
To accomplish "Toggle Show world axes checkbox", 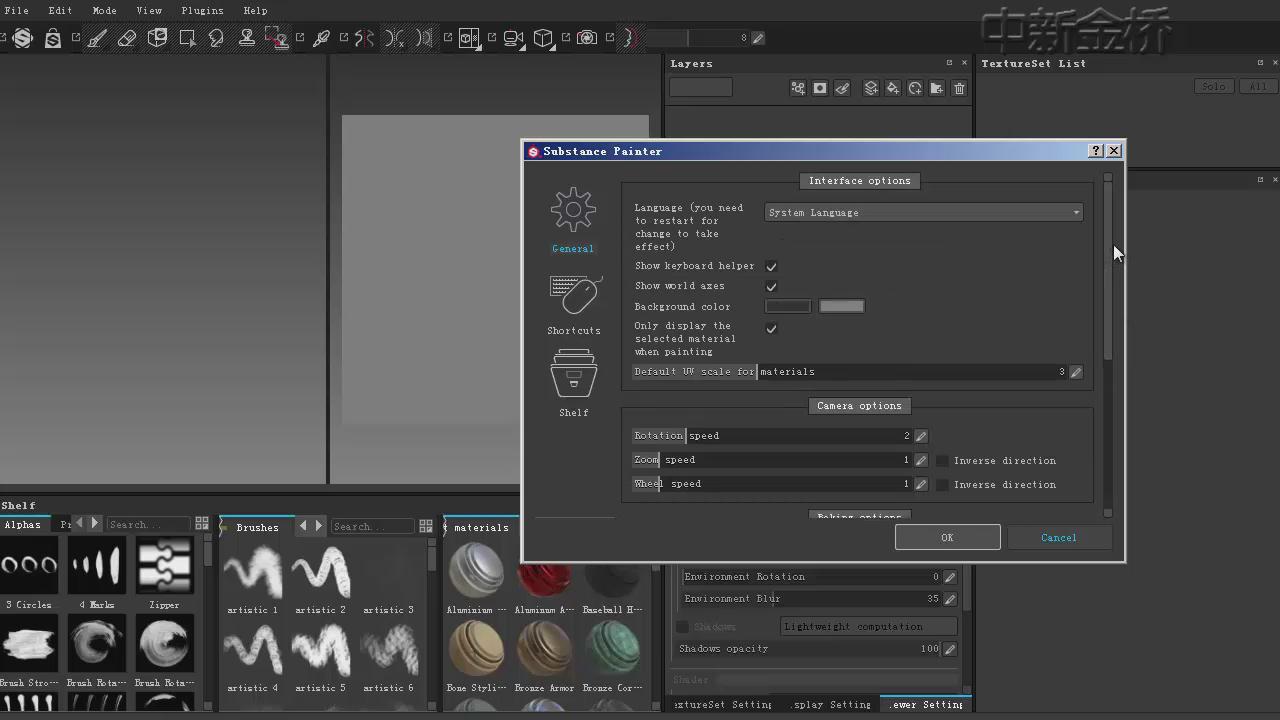I will pos(771,286).
